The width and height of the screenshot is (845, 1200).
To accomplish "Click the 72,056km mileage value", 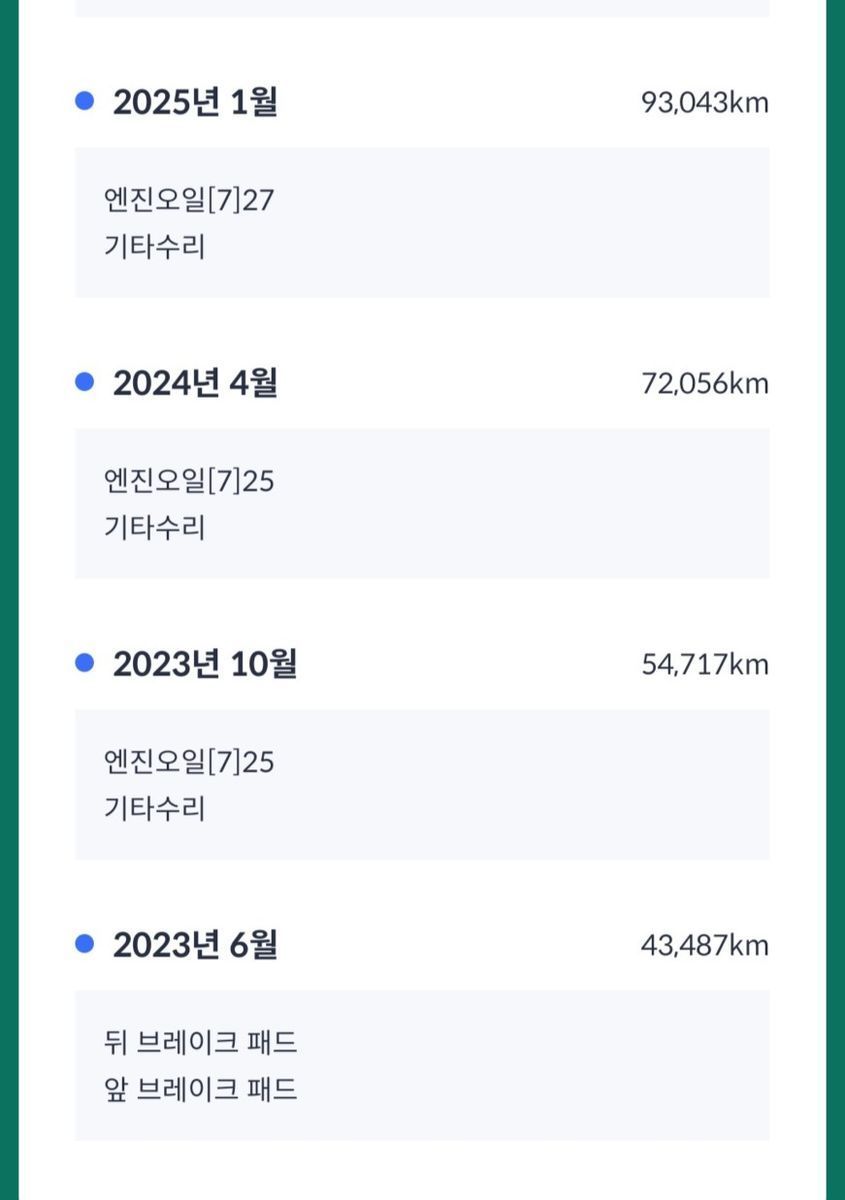I will coord(705,383).
